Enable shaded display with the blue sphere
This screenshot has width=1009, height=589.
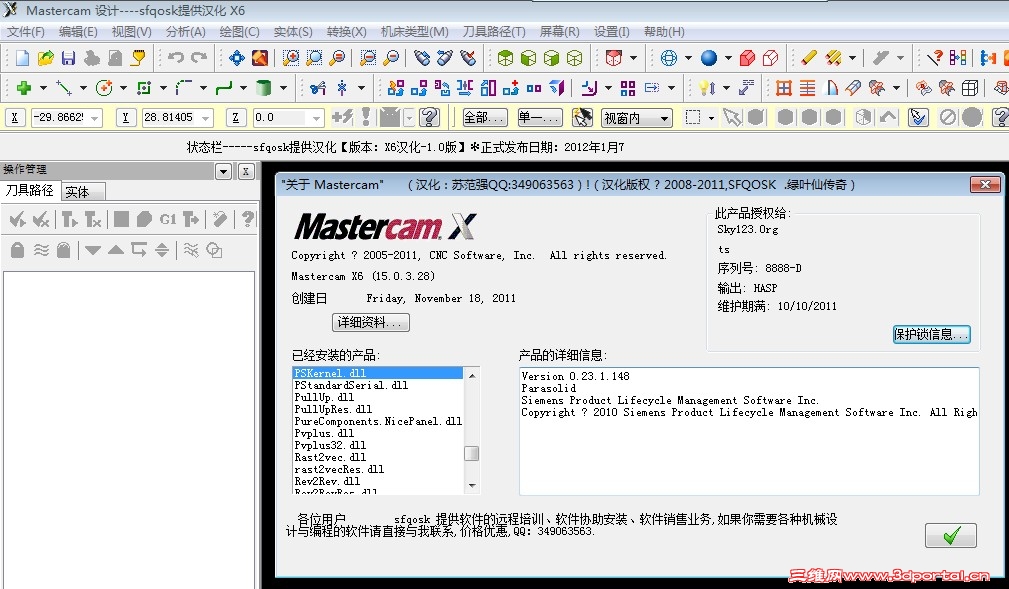(708, 59)
